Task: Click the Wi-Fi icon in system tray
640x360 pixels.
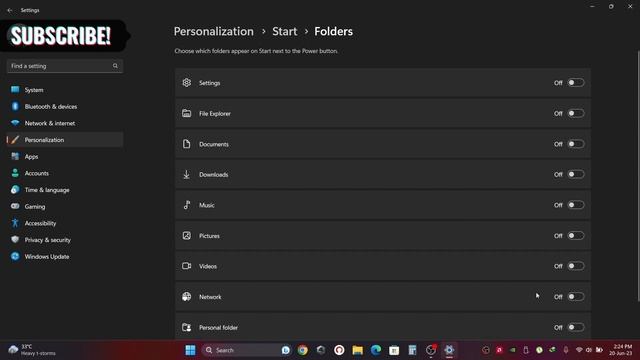Action: pos(579,350)
